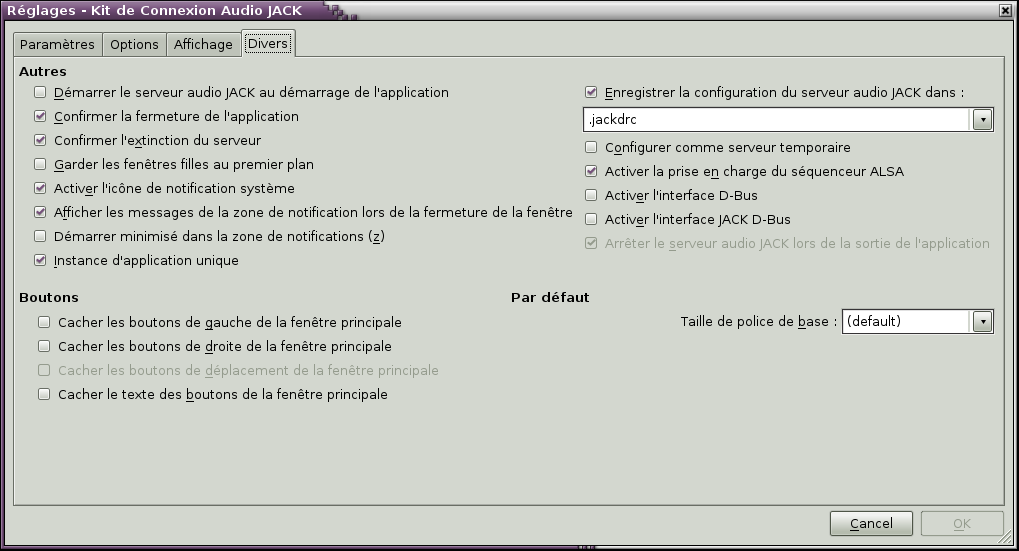Check Cacher le texte des boutons
Image resolution: width=1019 pixels, height=551 pixels.
click(x=44, y=394)
